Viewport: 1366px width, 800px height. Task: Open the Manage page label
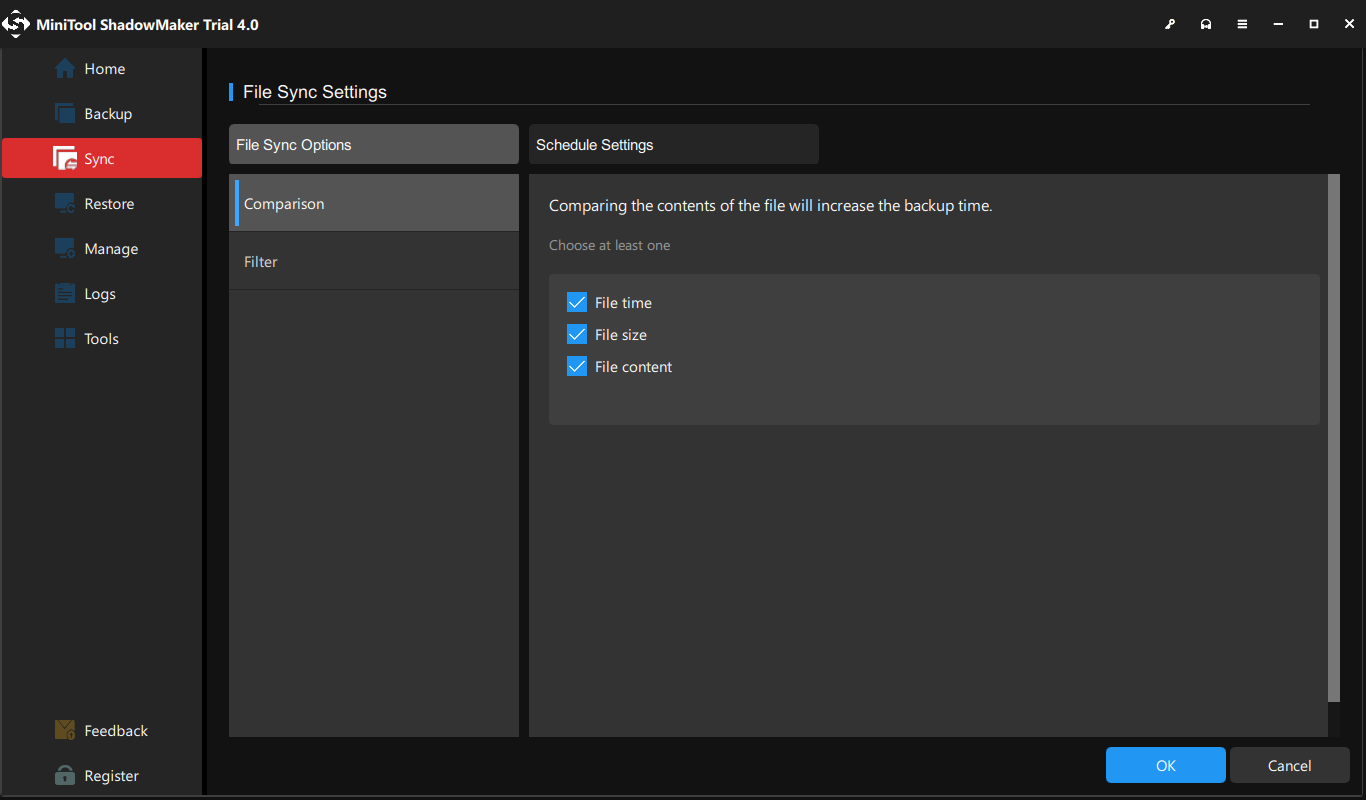(x=111, y=249)
